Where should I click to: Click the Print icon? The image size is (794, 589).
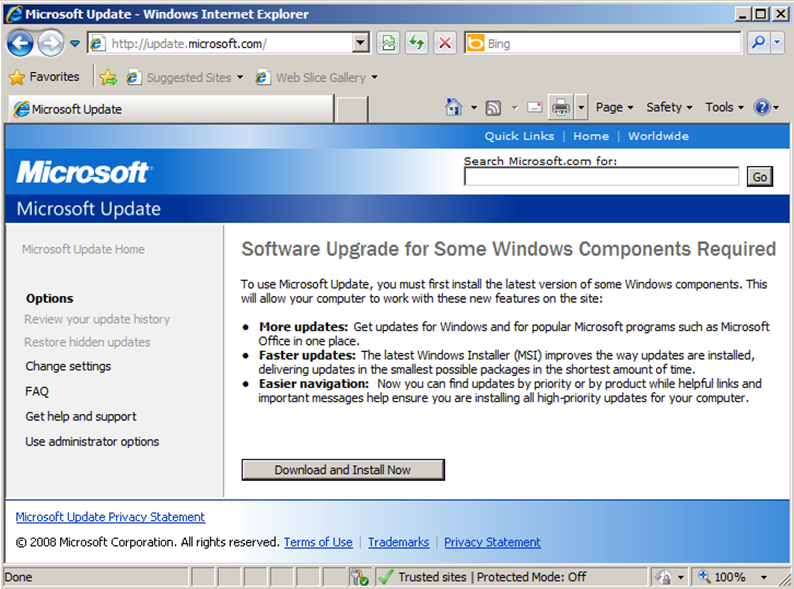point(561,107)
